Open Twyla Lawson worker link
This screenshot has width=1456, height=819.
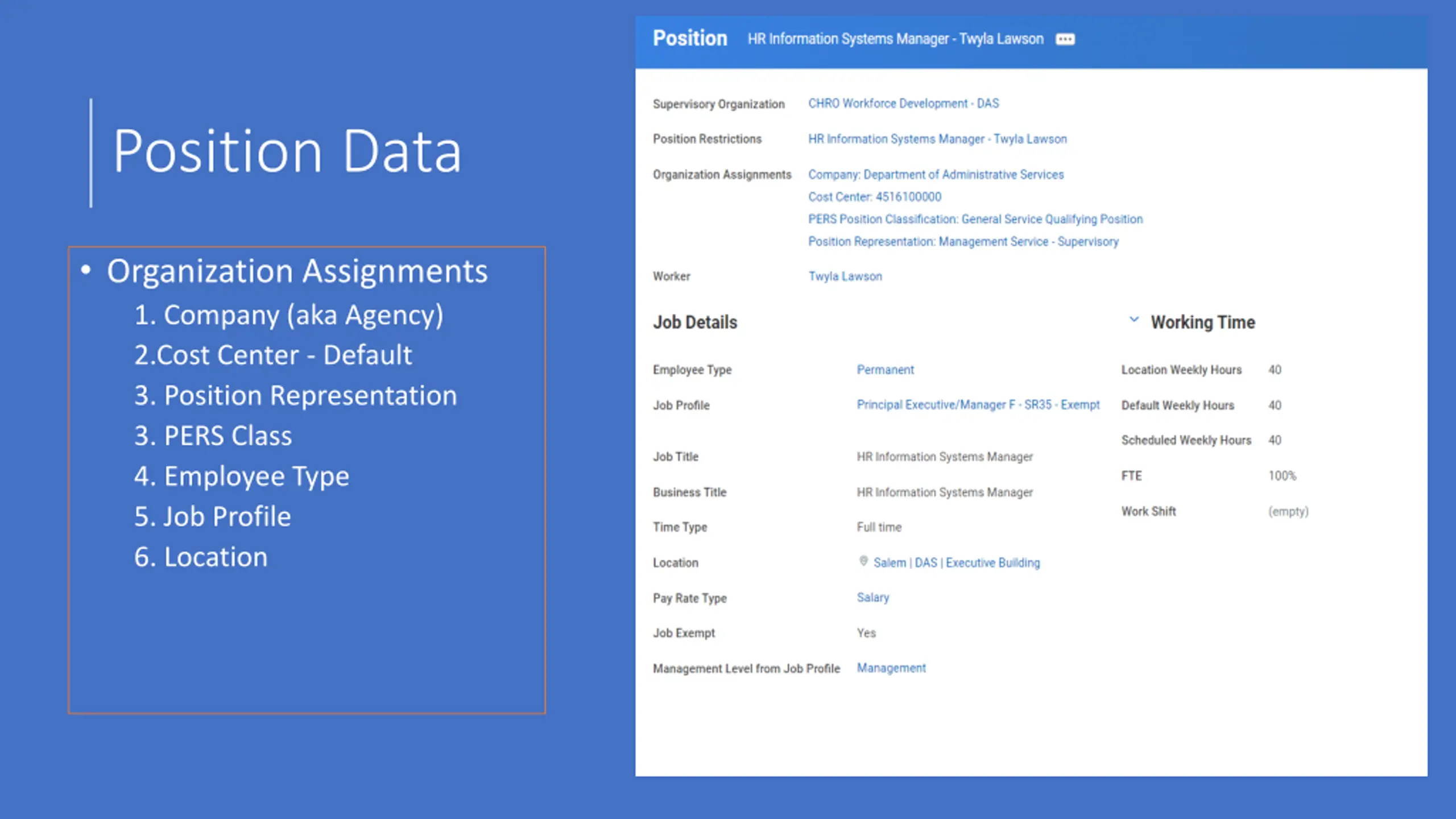[x=845, y=276]
